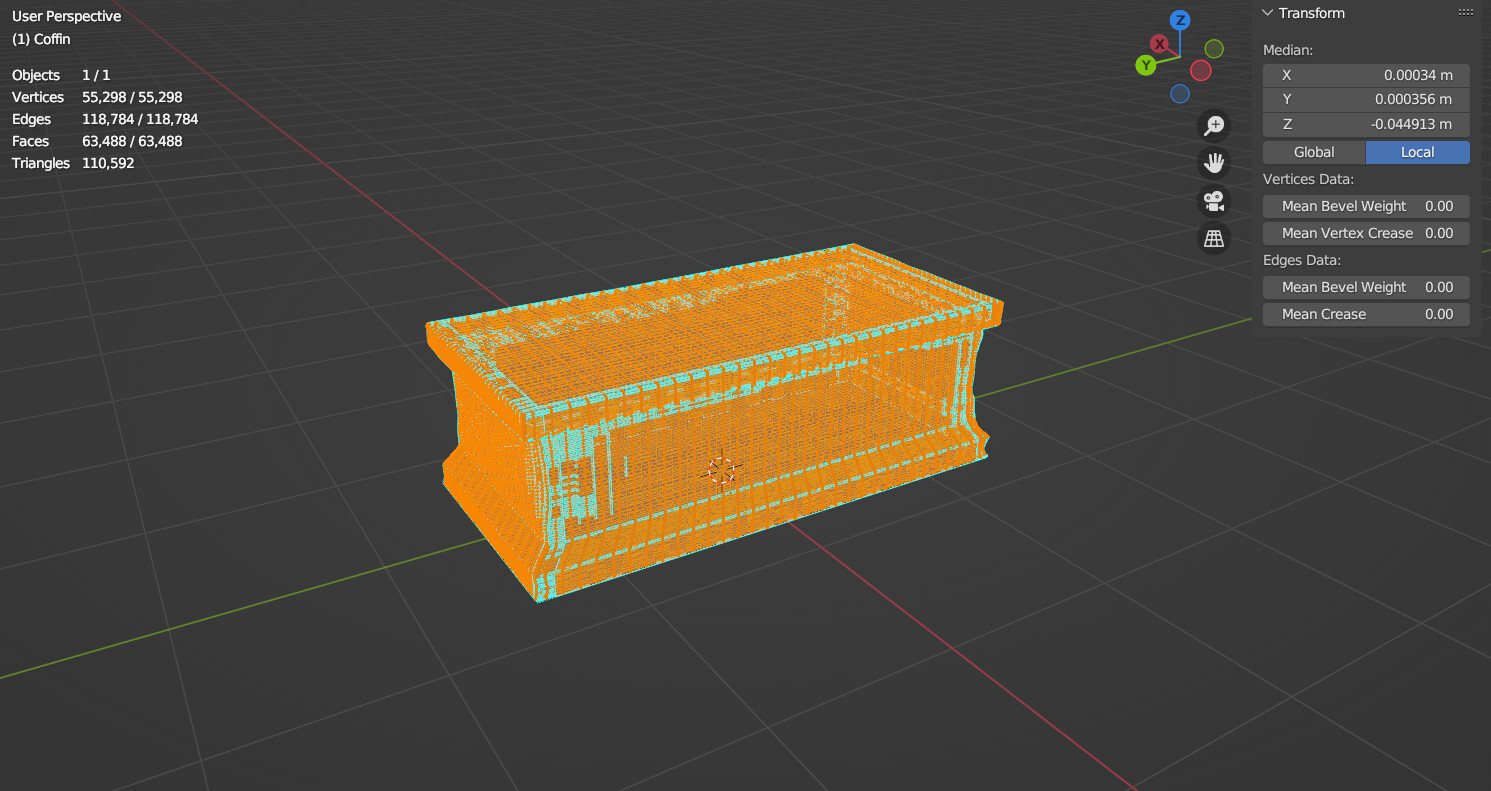Click the Triangles count '110,592'

click(x=108, y=163)
